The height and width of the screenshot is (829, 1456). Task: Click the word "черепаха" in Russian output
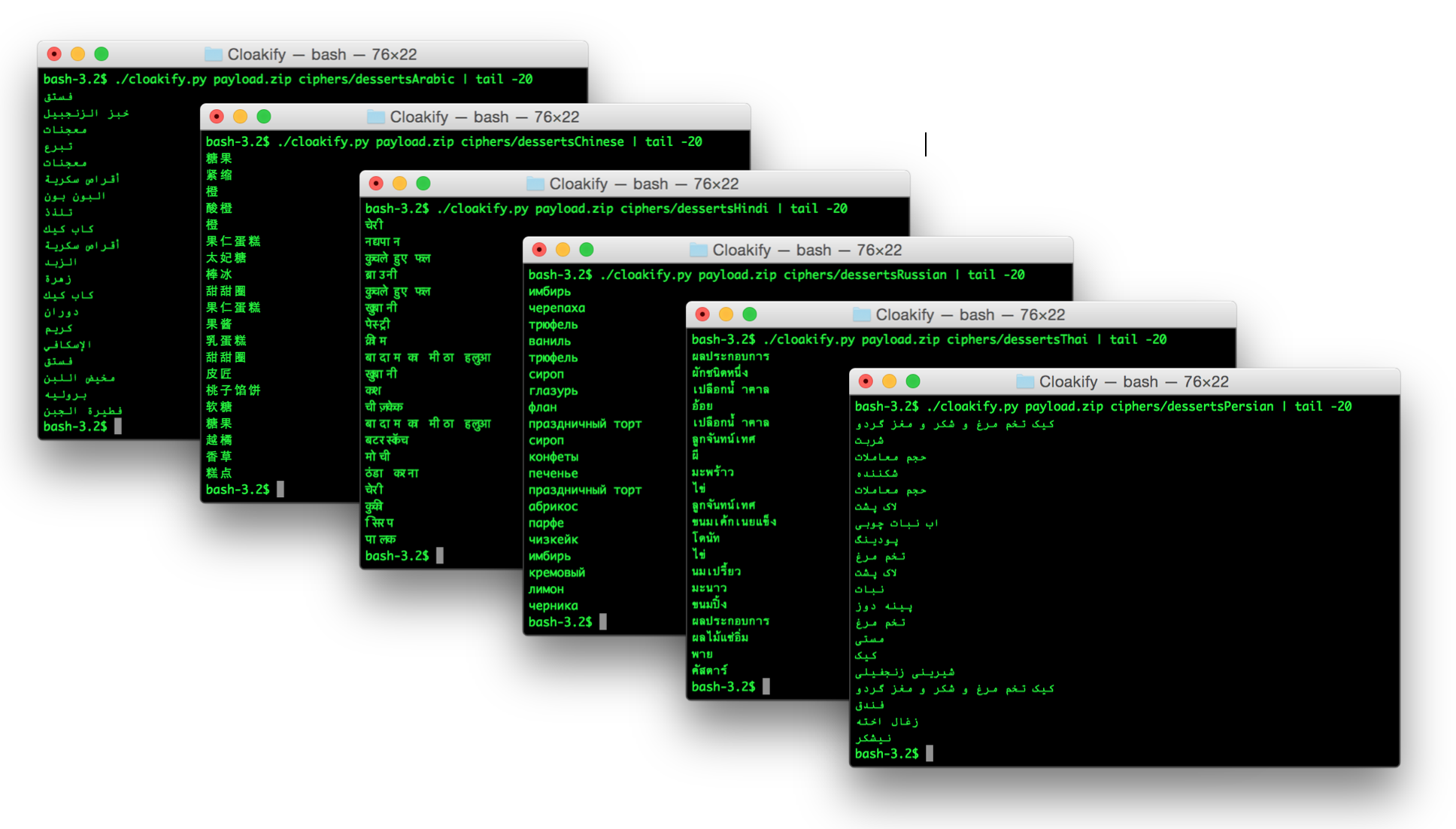557,308
